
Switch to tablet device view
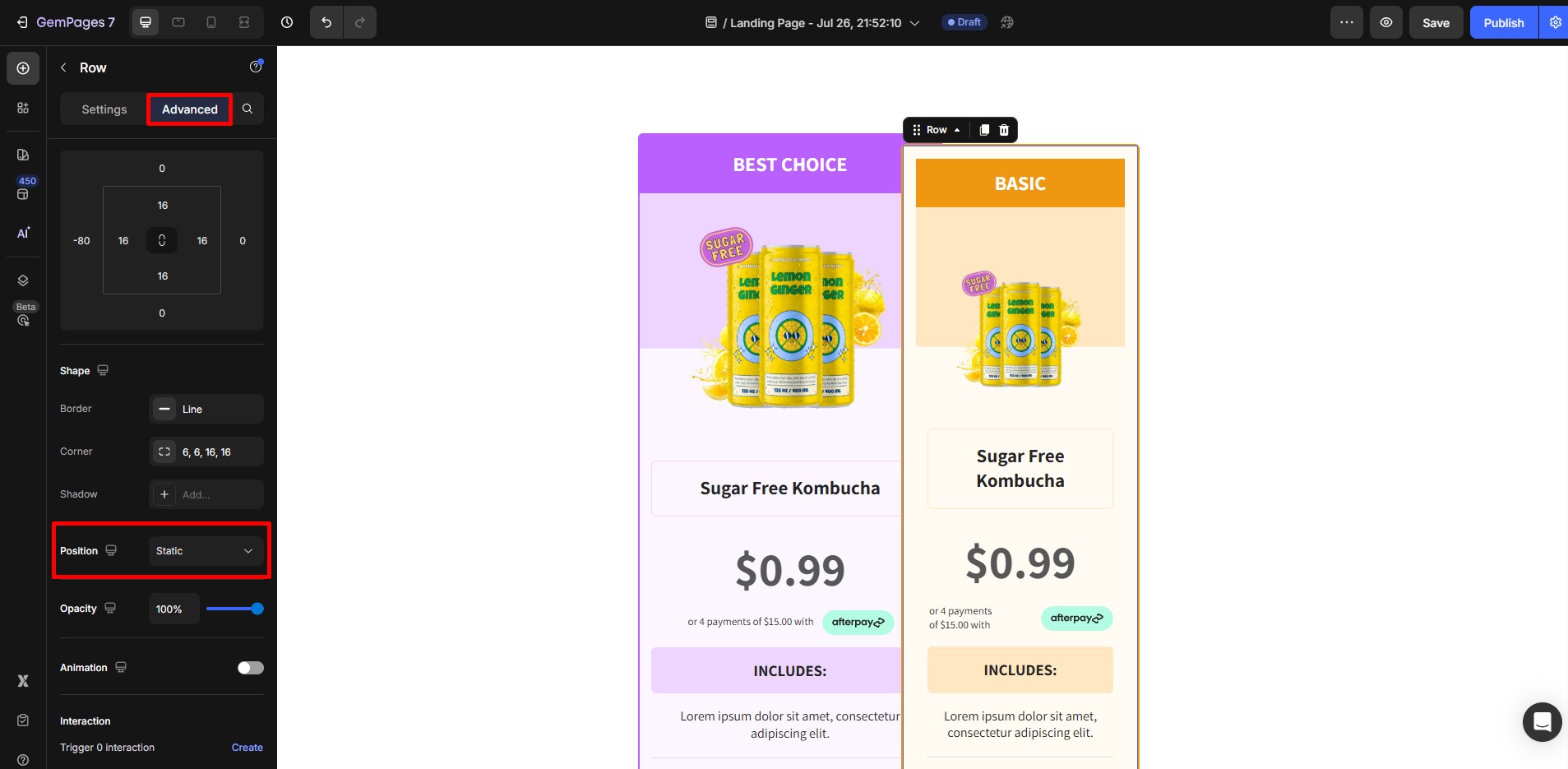click(178, 22)
